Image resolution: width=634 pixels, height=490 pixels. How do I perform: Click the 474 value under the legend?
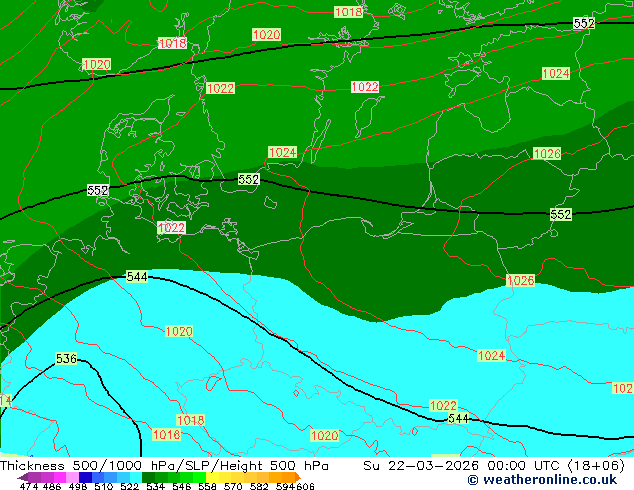click(29, 486)
